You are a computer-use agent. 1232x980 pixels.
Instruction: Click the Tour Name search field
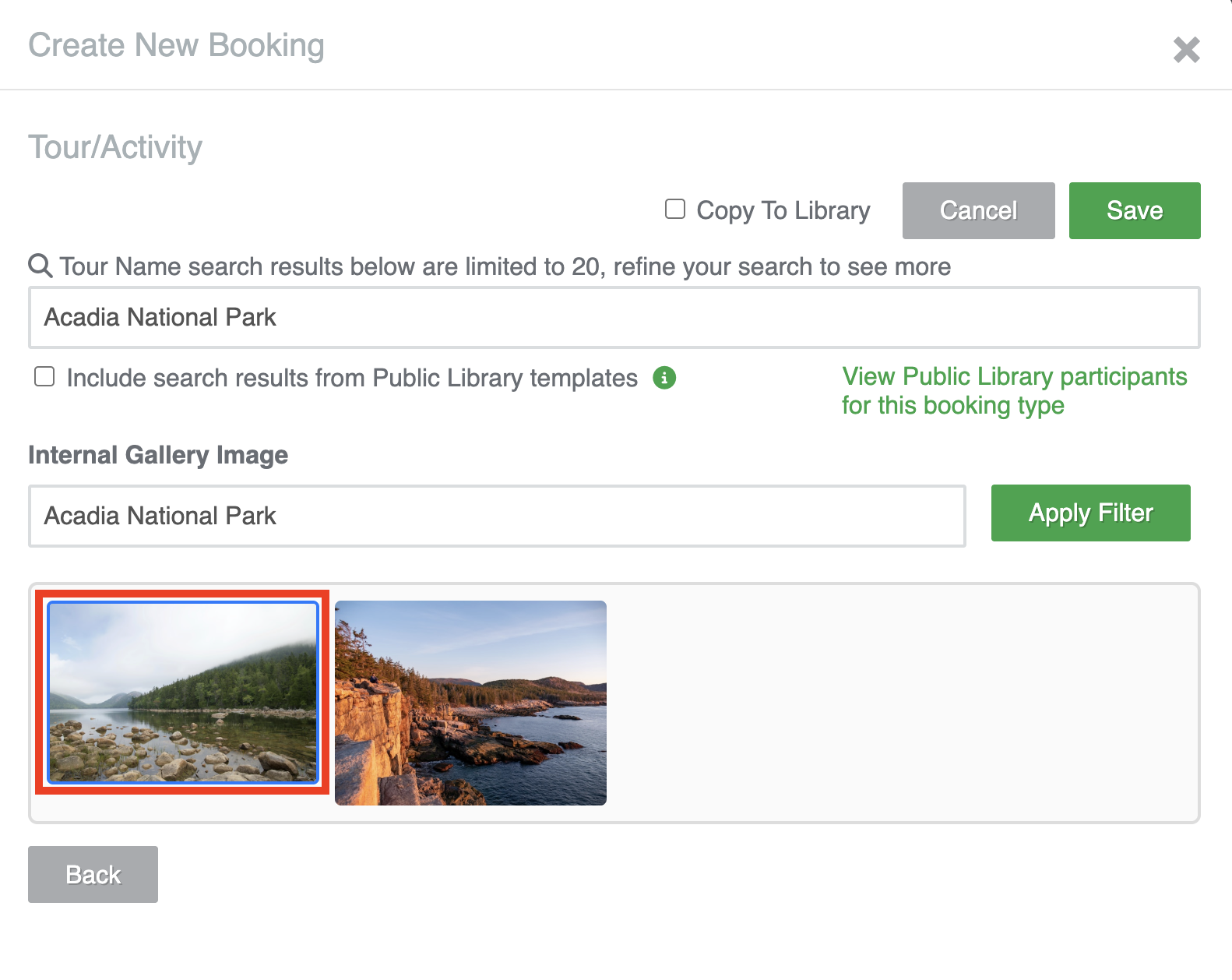point(614,317)
